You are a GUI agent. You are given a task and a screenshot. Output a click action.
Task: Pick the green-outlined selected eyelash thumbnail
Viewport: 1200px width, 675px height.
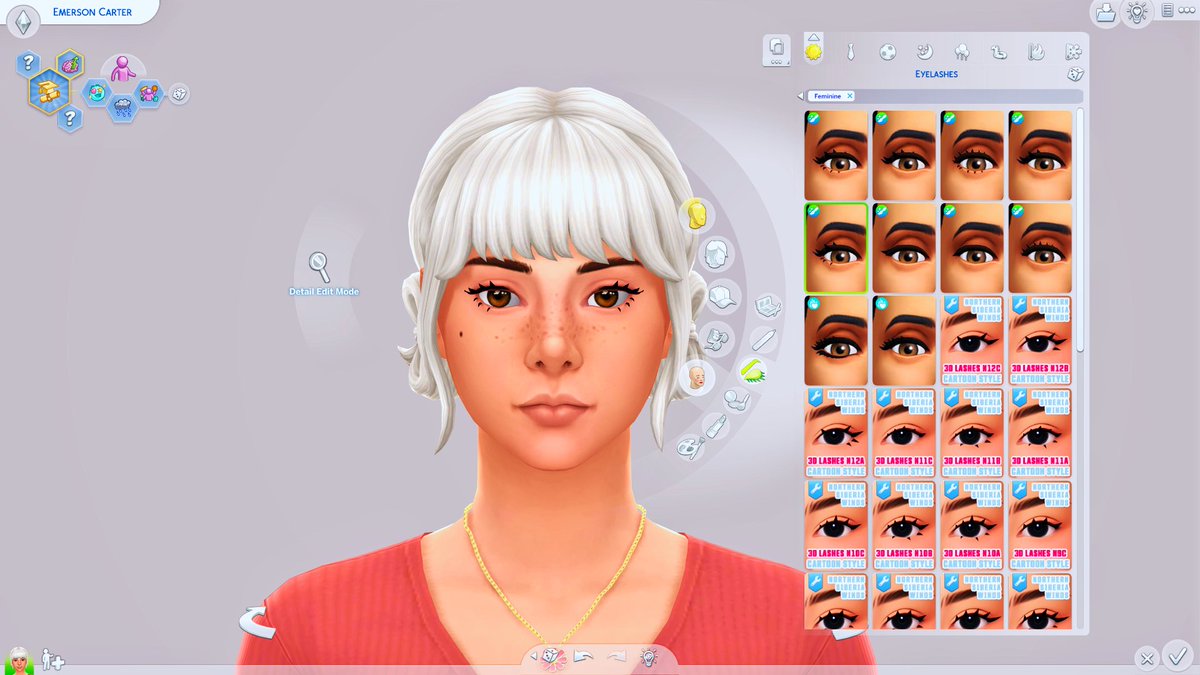pos(837,249)
